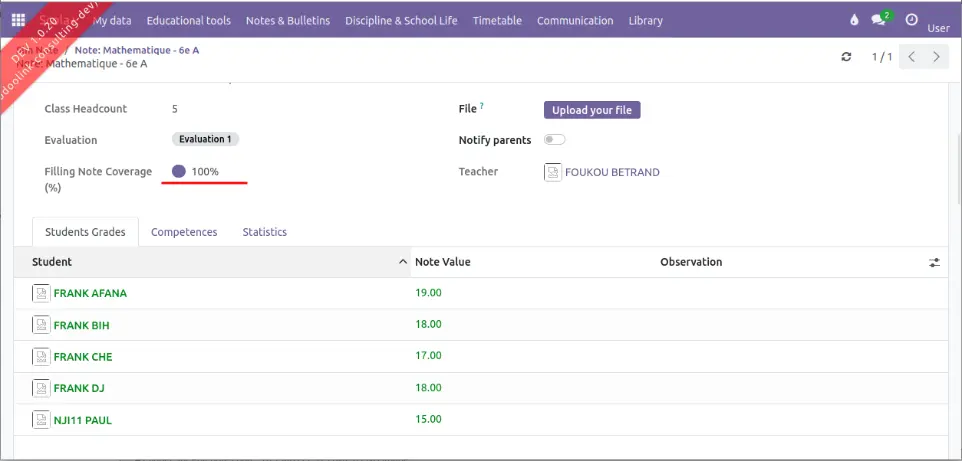Click the refresh record icon
Screen dimensions: 962x461
(847, 57)
